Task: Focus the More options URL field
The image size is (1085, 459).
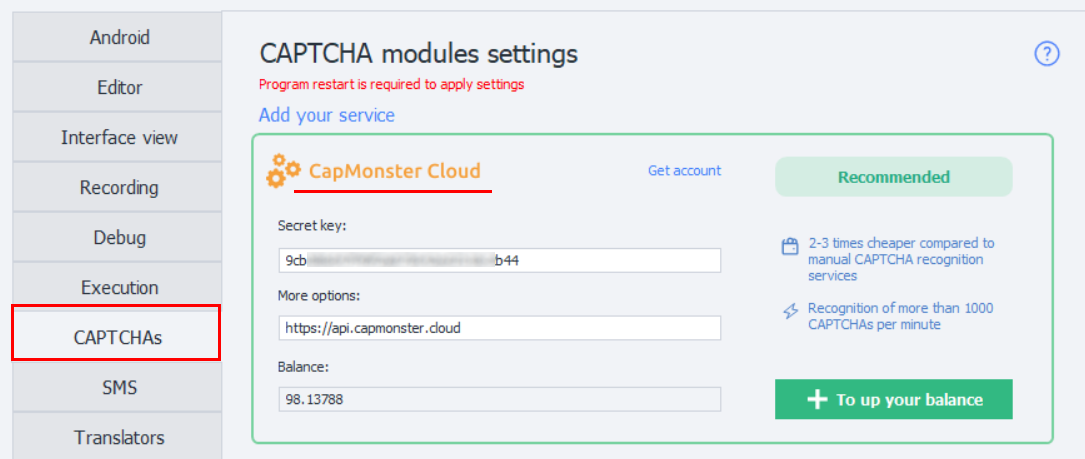Action: [500, 328]
